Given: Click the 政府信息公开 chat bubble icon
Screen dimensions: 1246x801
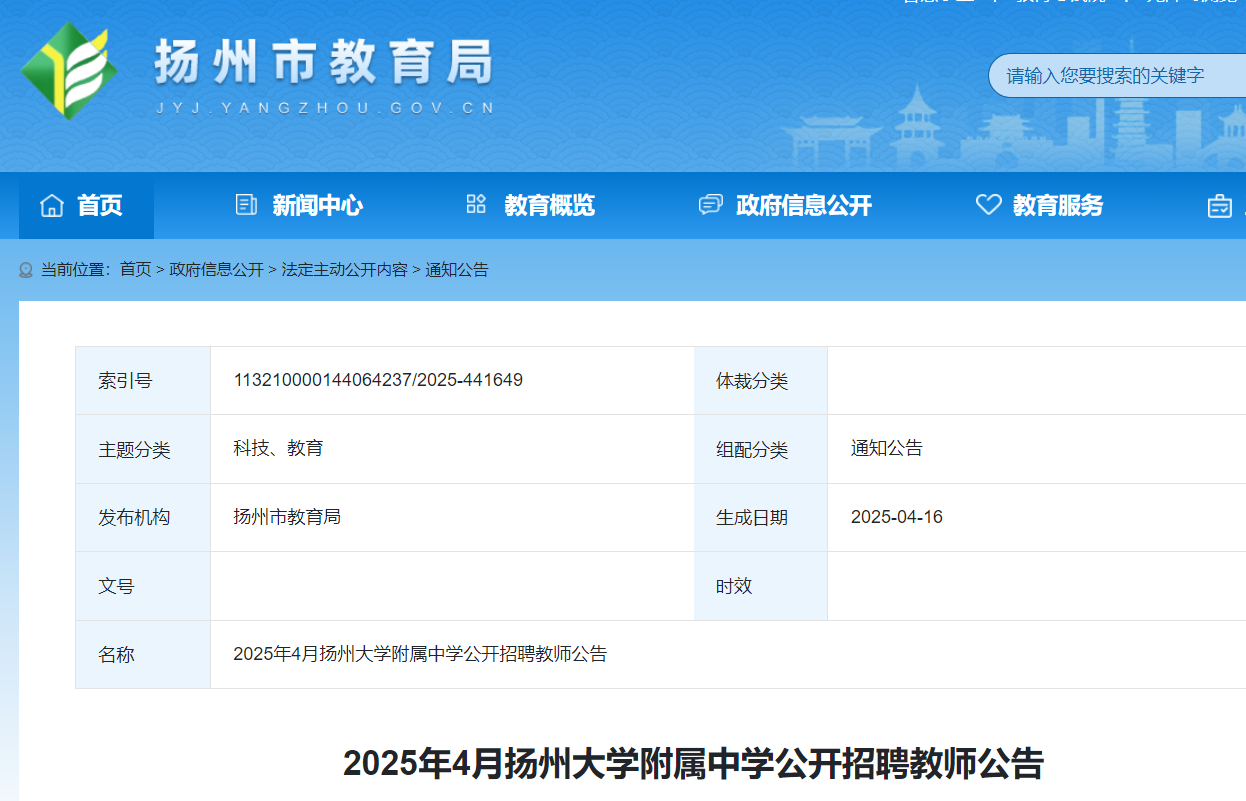Looking at the screenshot, I should (710, 205).
